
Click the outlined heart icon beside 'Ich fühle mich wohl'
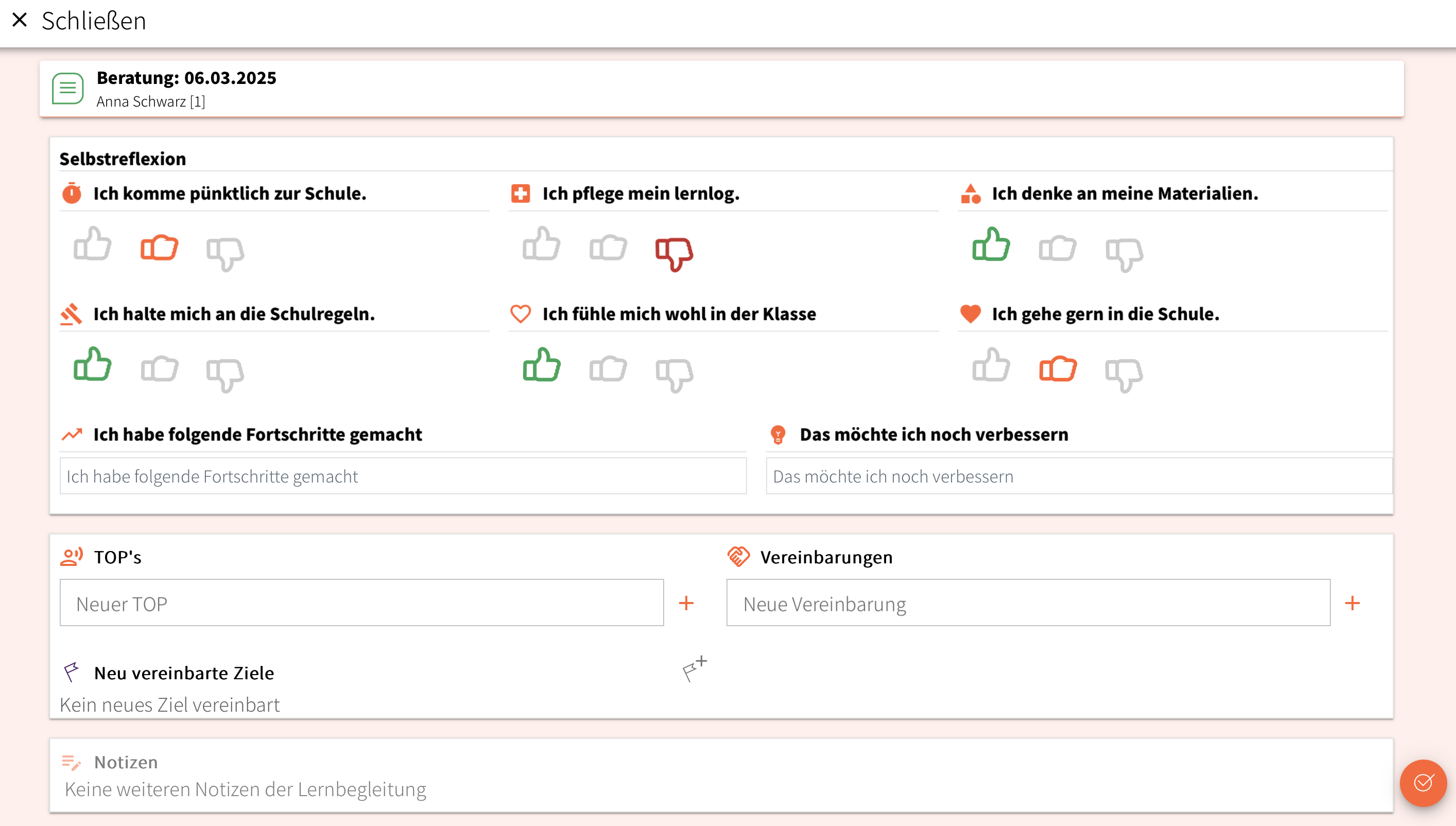tap(520, 314)
